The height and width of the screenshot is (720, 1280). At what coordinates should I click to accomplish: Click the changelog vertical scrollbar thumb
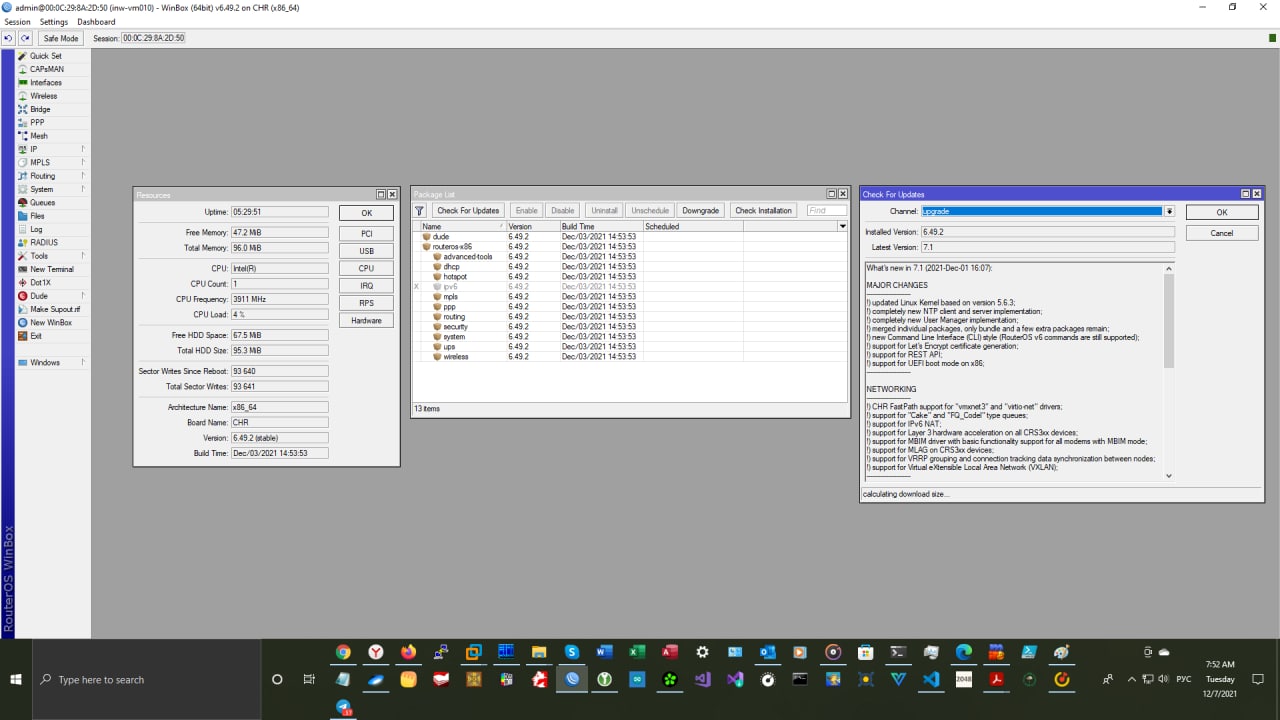pos(1169,322)
